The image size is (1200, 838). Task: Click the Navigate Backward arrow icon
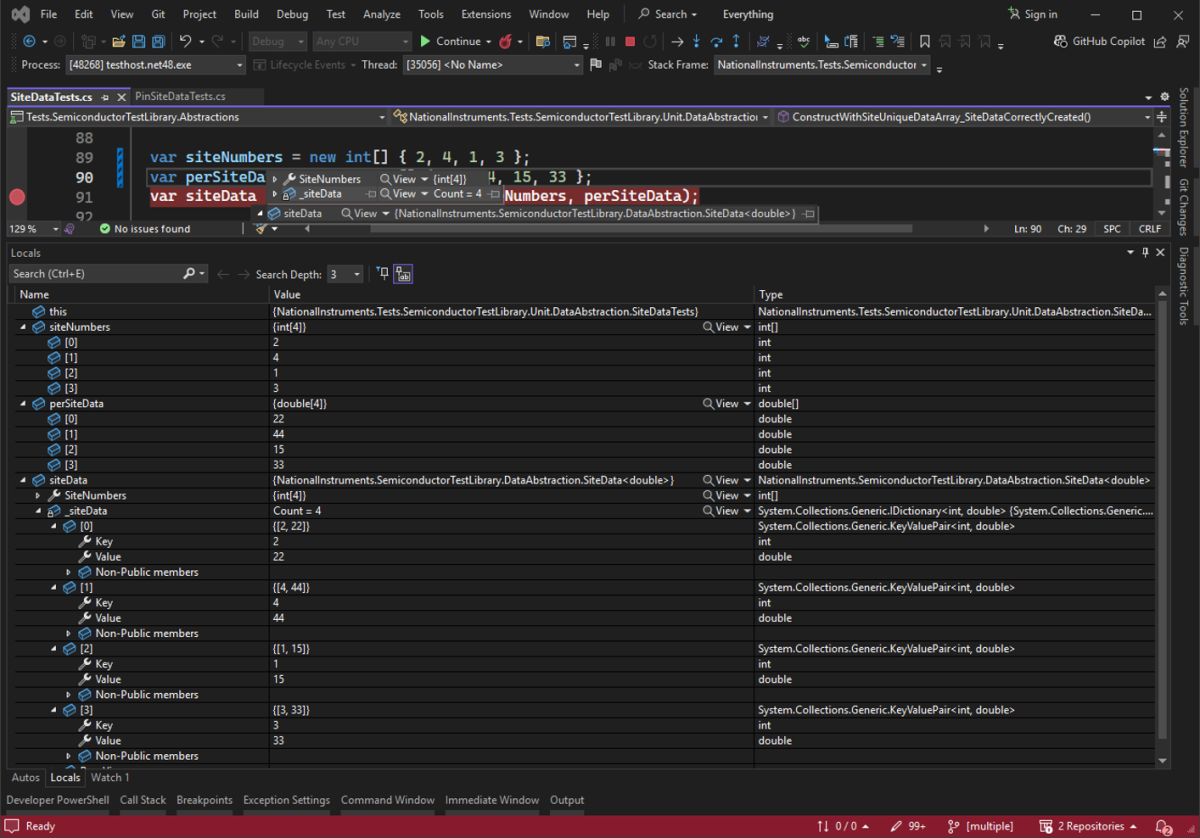coord(28,41)
